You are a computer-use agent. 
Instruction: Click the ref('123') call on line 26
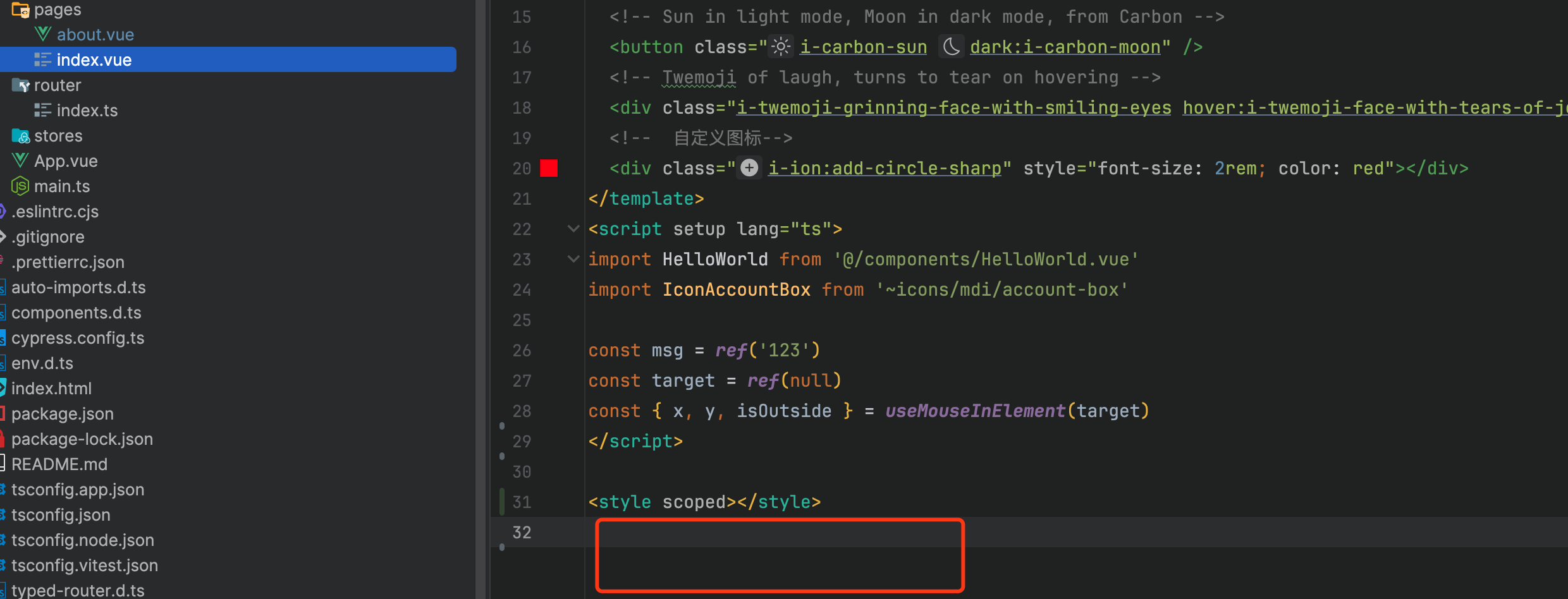coord(768,350)
